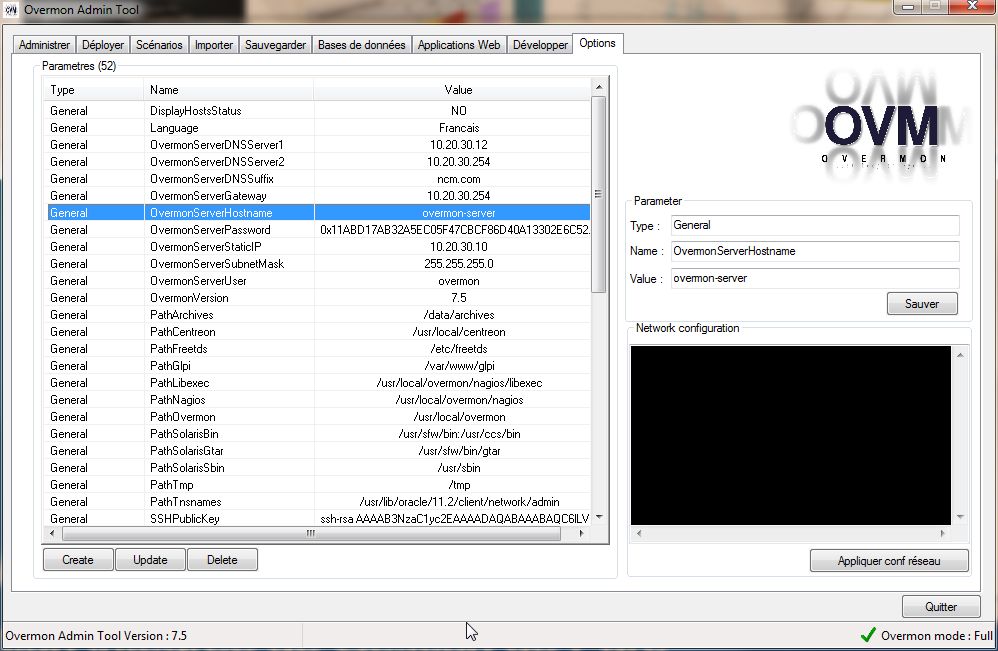The image size is (998, 651).
Task: Open the Déployer tab
Action: click(103, 45)
